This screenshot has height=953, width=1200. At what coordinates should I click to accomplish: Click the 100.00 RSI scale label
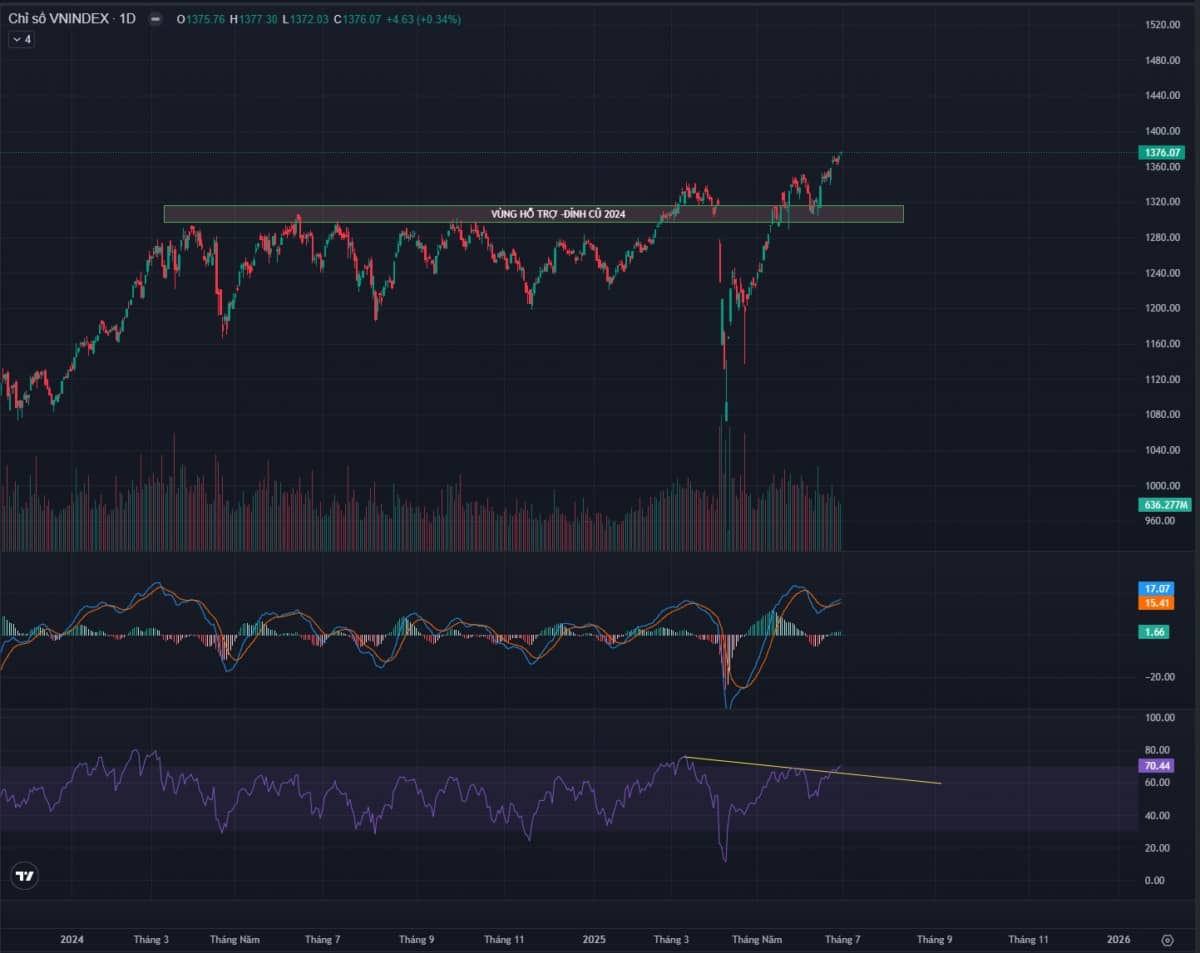[x=1160, y=718]
